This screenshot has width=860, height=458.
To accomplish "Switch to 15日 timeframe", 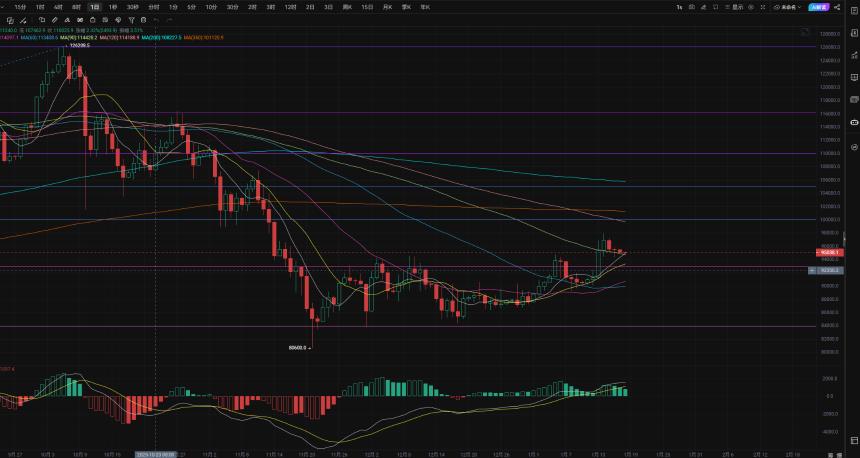I will (x=367, y=7).
